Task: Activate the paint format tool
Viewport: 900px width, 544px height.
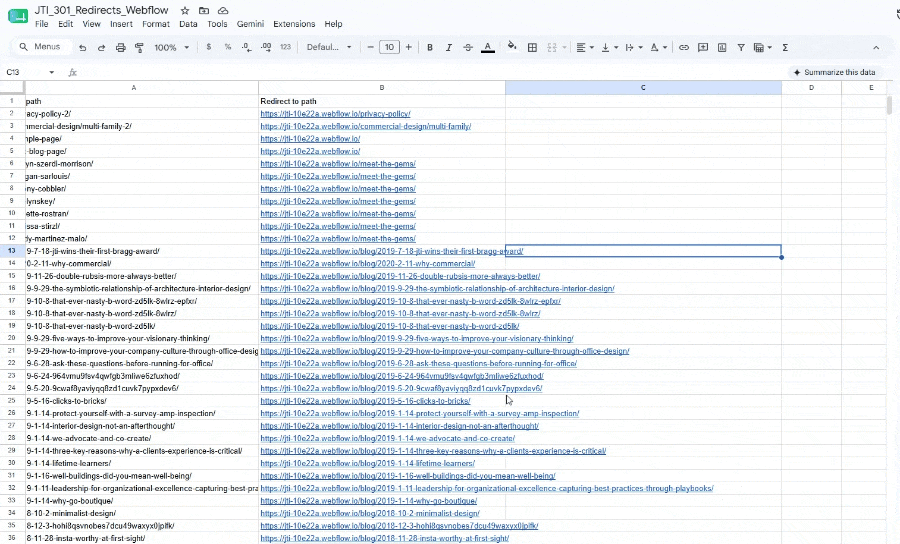Action: point(139,48)
